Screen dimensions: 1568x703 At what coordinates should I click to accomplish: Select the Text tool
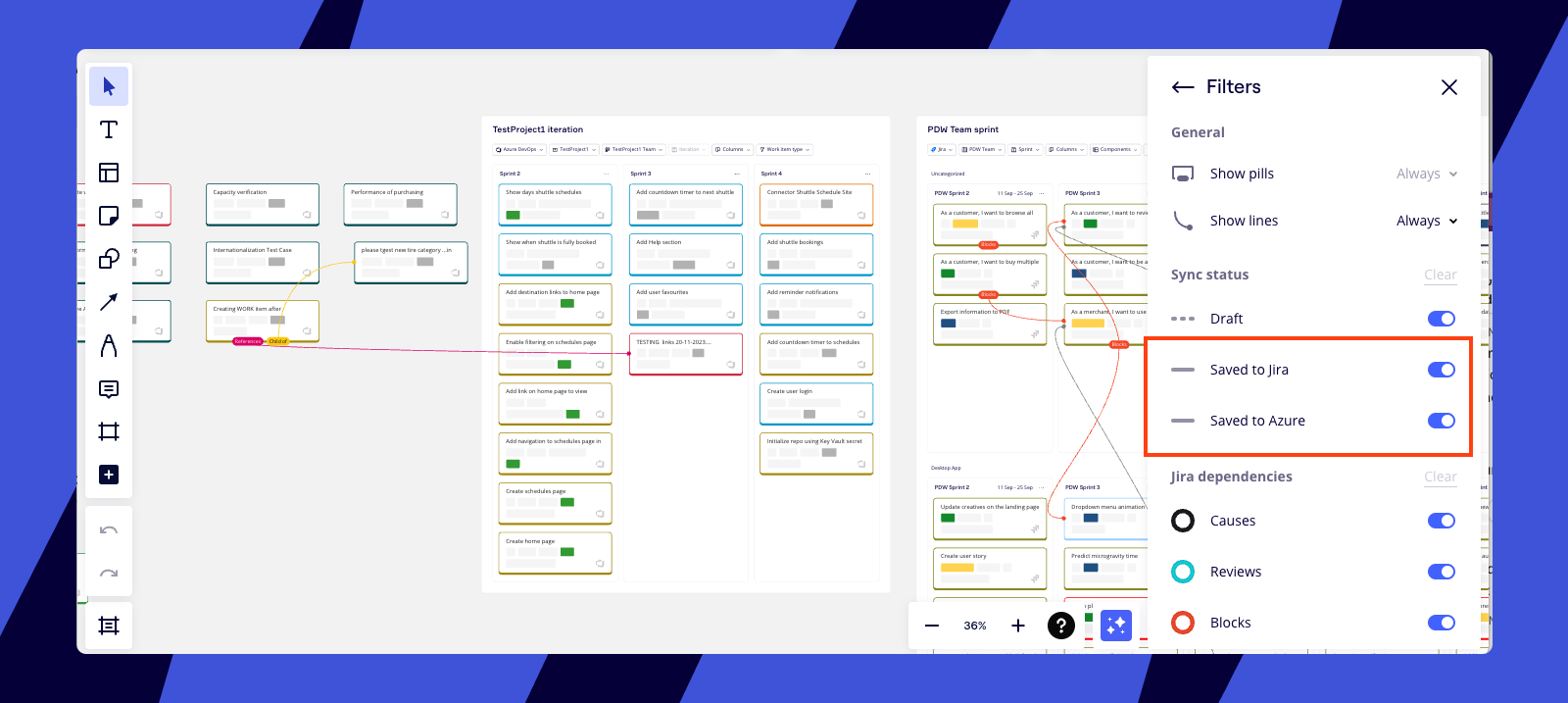click(x=109, y=129)
